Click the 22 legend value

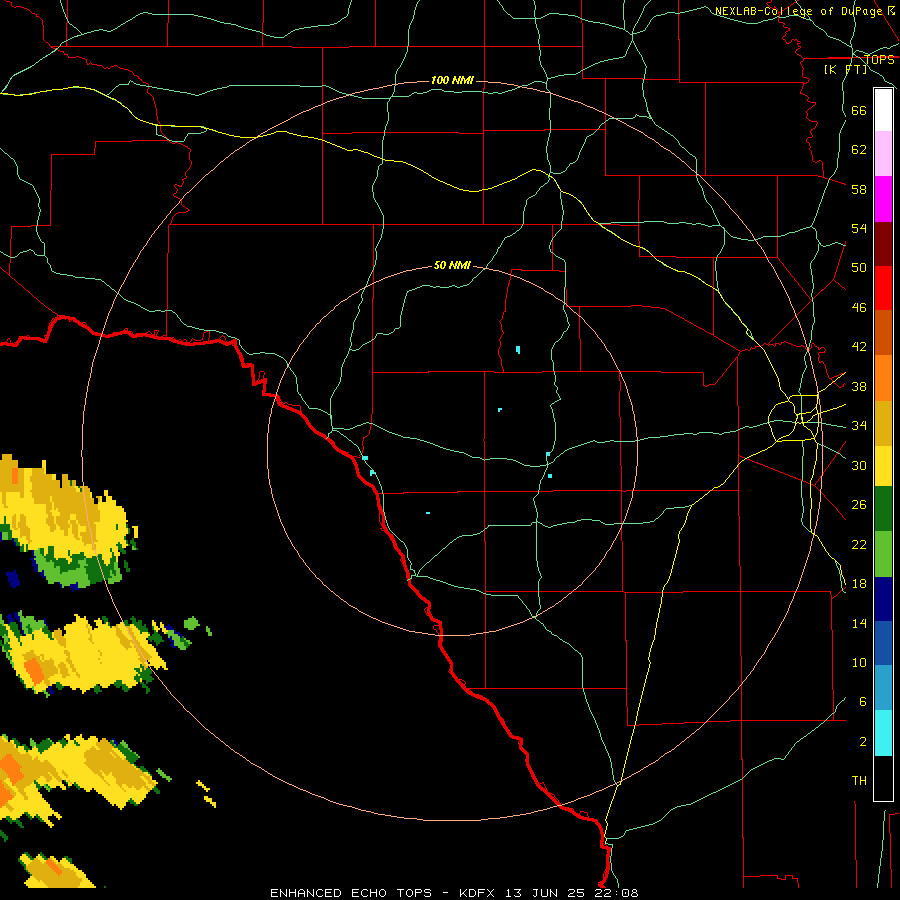pyautogui.click(x=859, y=544)
